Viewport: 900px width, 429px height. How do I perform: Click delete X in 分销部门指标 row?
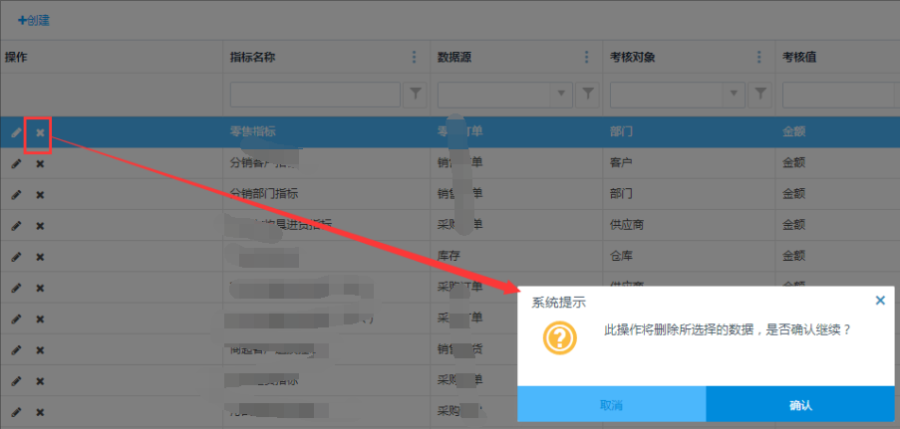coord(40,195)
